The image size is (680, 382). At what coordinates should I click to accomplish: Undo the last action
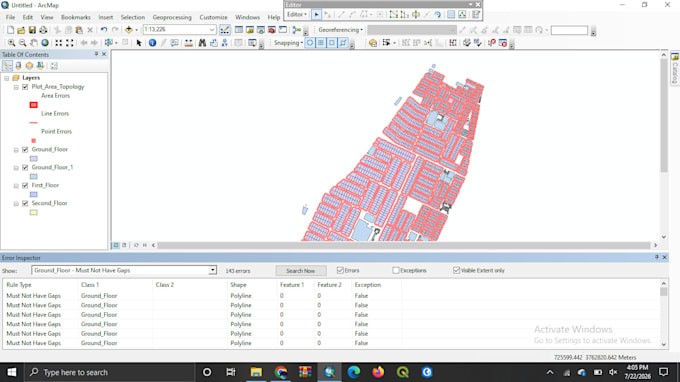coord(104,30)
